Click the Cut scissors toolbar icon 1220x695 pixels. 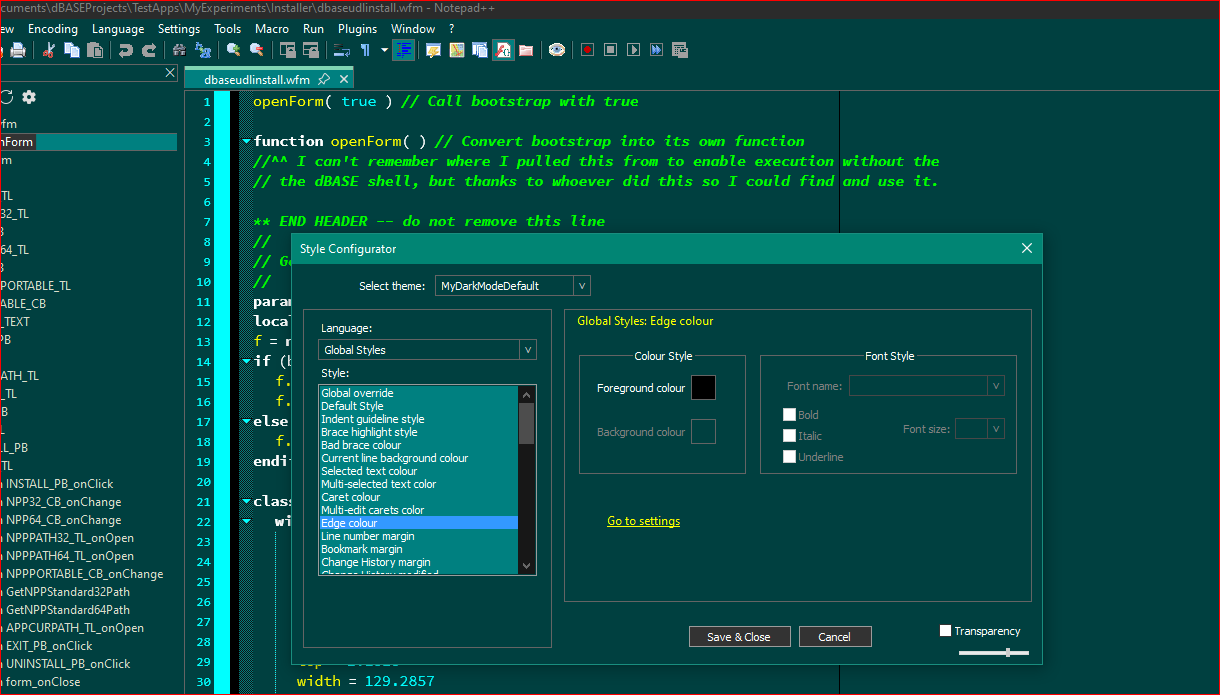click(48, 50)
